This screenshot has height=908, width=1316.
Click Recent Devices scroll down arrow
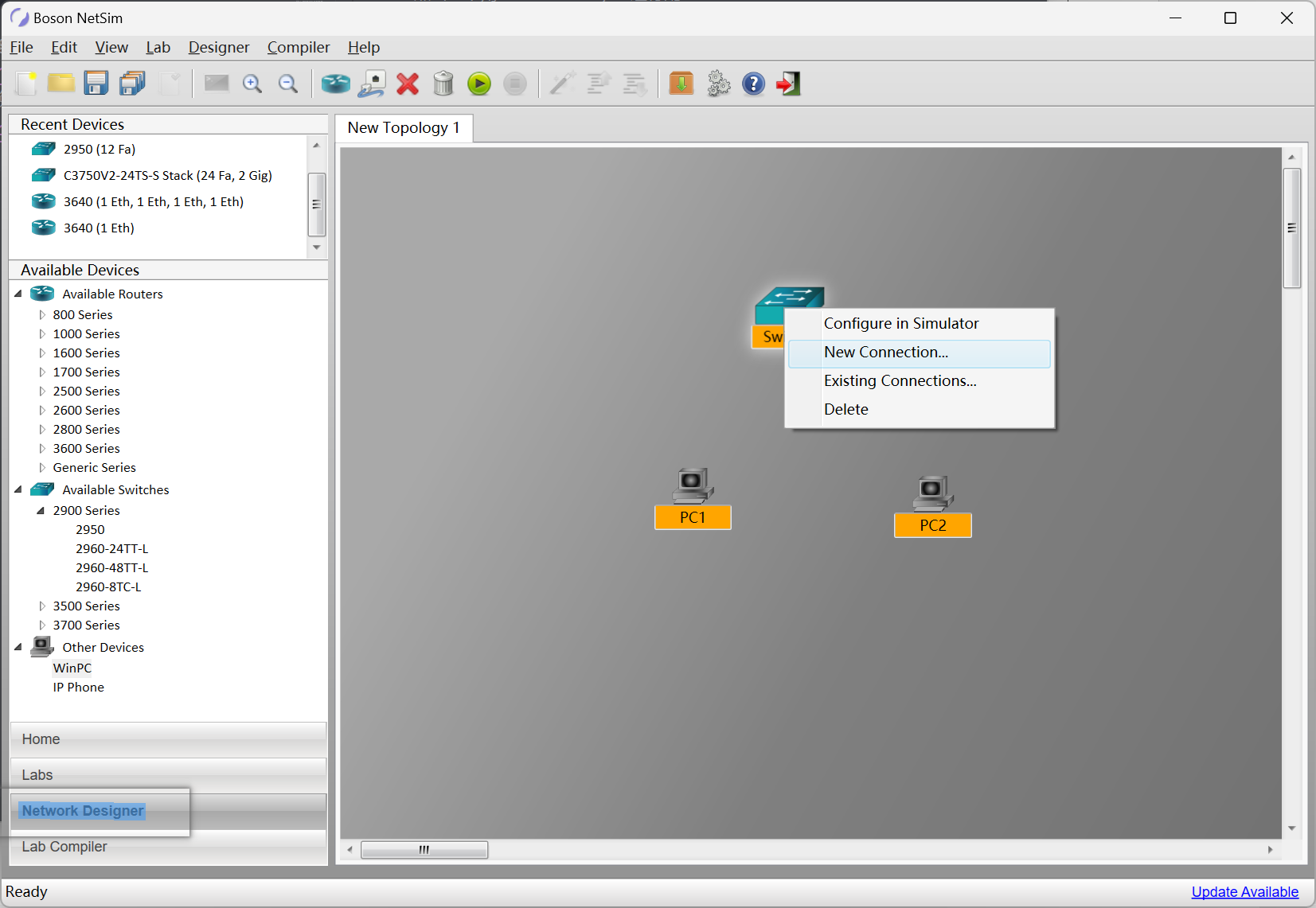[317, 247]
